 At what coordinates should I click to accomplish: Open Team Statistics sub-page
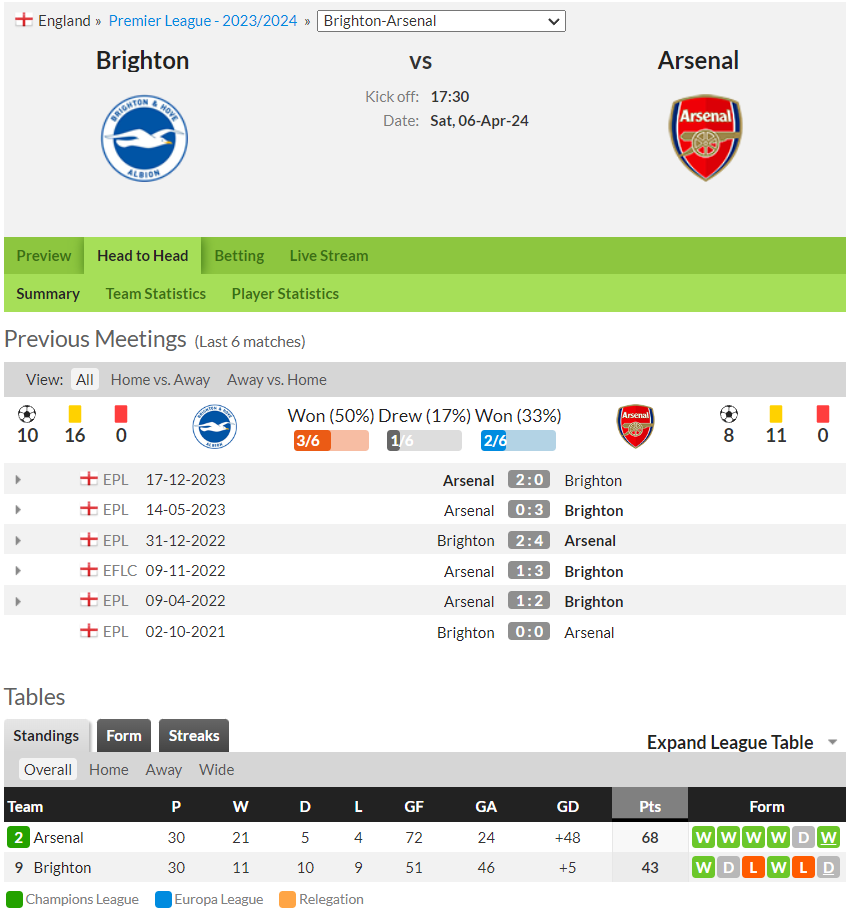click(x=156, y=293)
